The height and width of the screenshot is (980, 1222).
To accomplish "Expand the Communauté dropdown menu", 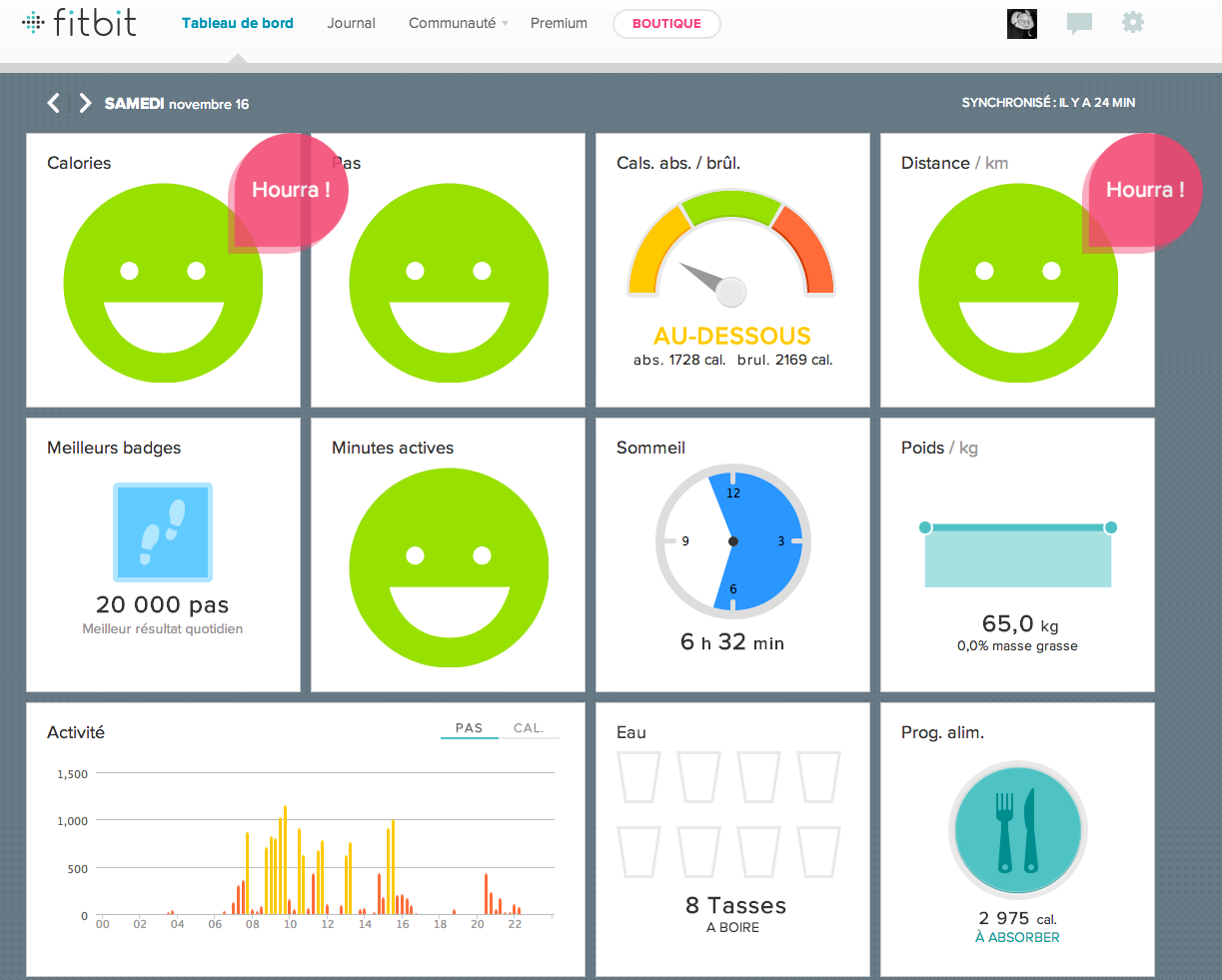I will (x=459, y=23).
